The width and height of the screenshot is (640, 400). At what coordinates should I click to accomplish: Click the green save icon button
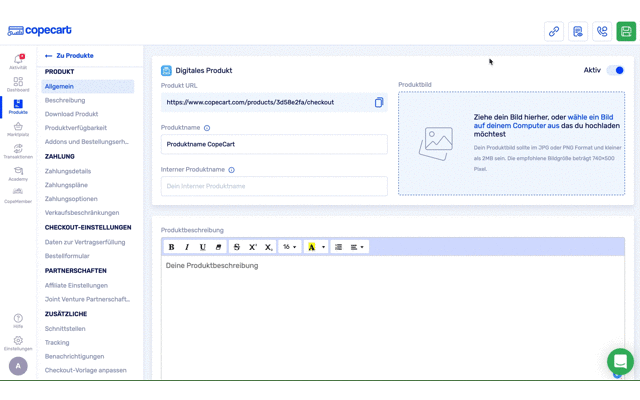626,31
